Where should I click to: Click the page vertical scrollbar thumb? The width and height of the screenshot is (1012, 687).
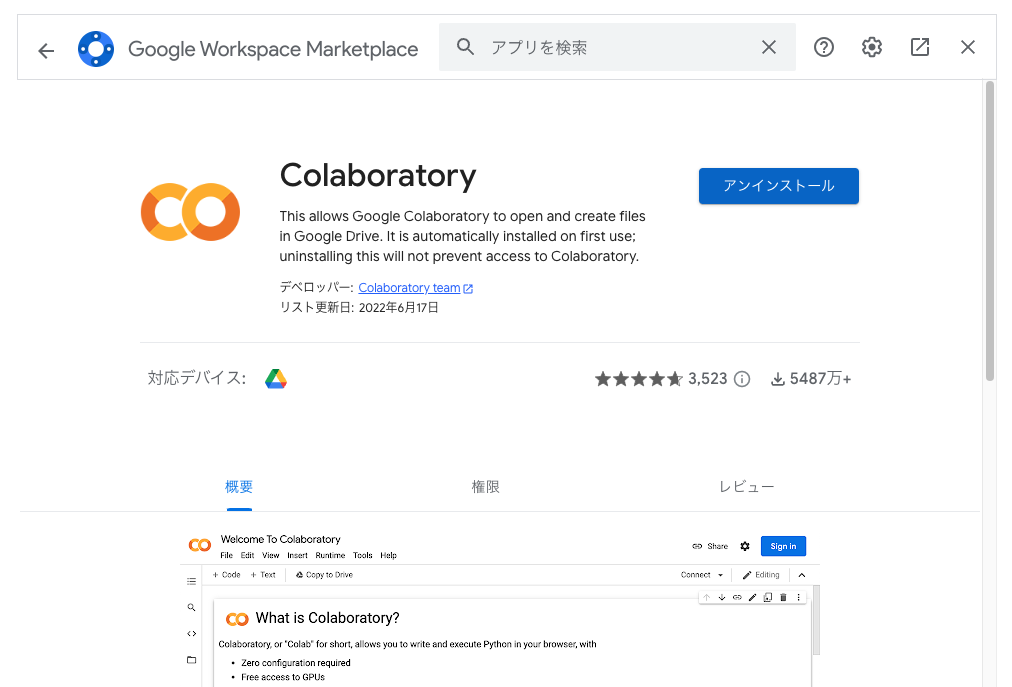click(x=990, y=231)
